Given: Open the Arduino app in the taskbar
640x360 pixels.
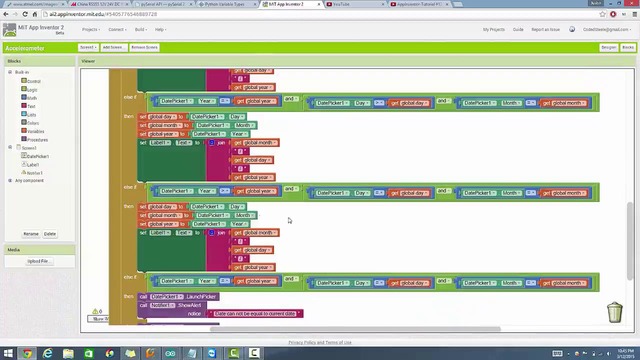Looking at the screenshot, I should click(x=171, y=353).
